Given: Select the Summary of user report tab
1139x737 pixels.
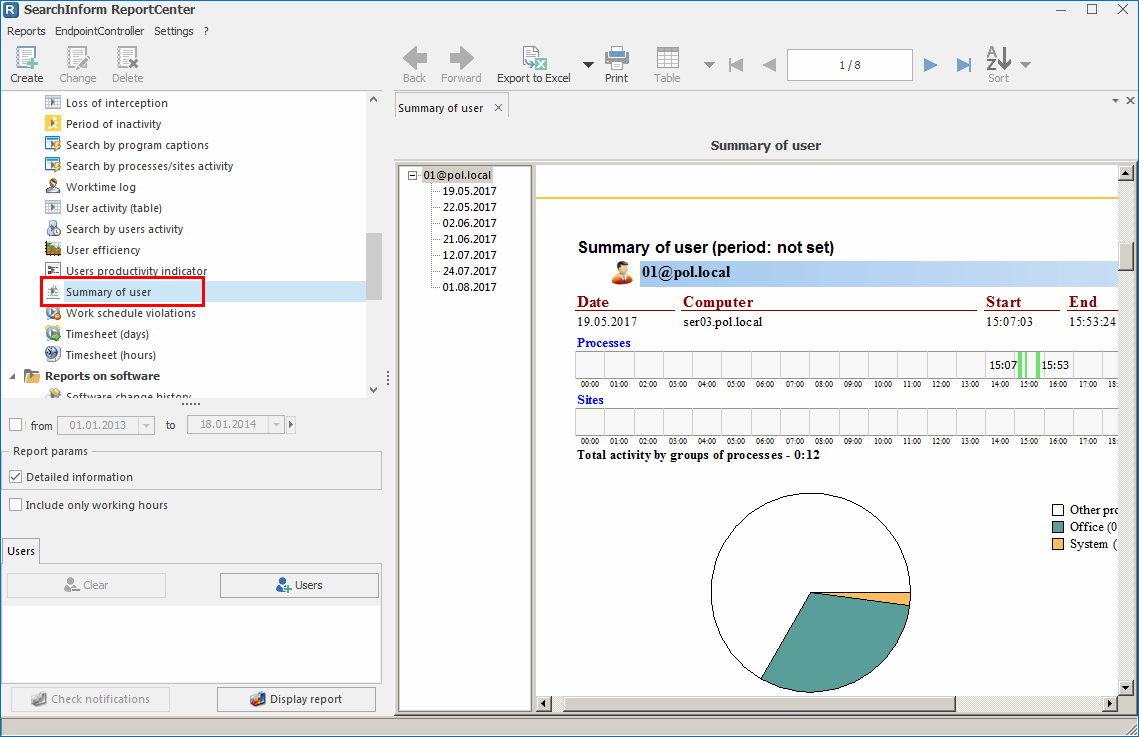Looking at the screenshot, I should click(x=440, y=108).
